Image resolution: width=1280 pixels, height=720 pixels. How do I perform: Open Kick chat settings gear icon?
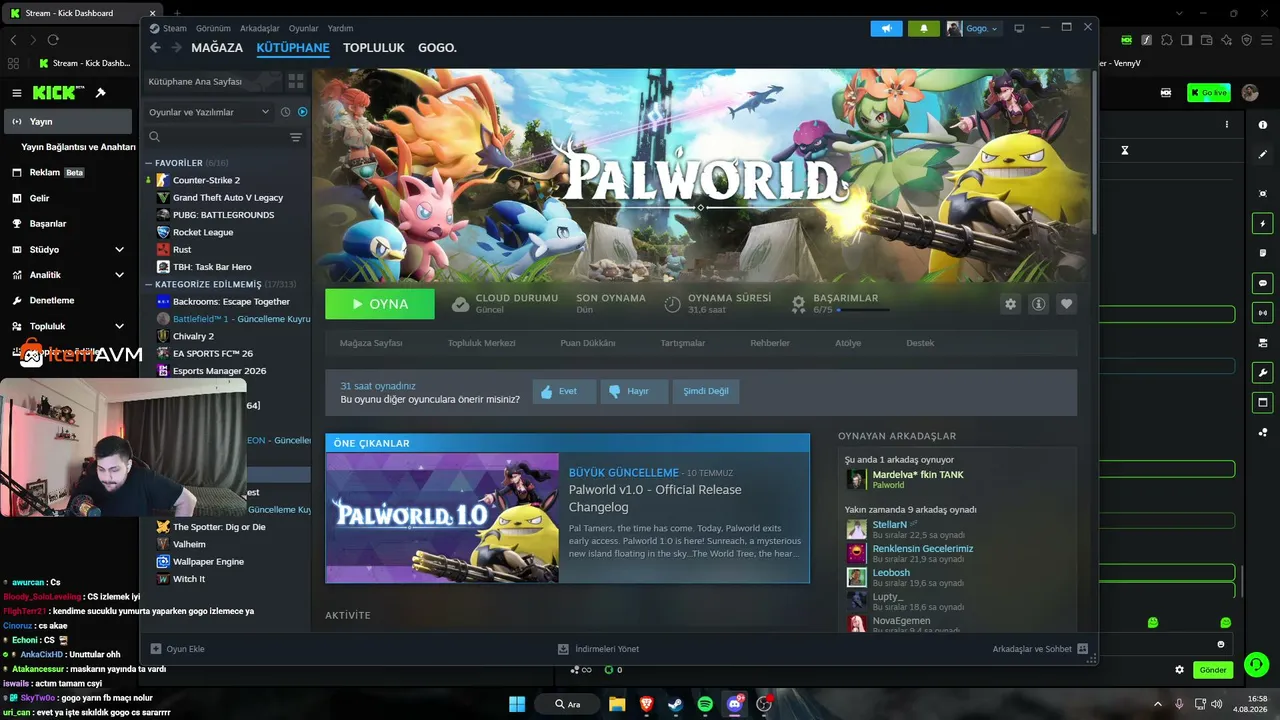(x=1179, y=670)
